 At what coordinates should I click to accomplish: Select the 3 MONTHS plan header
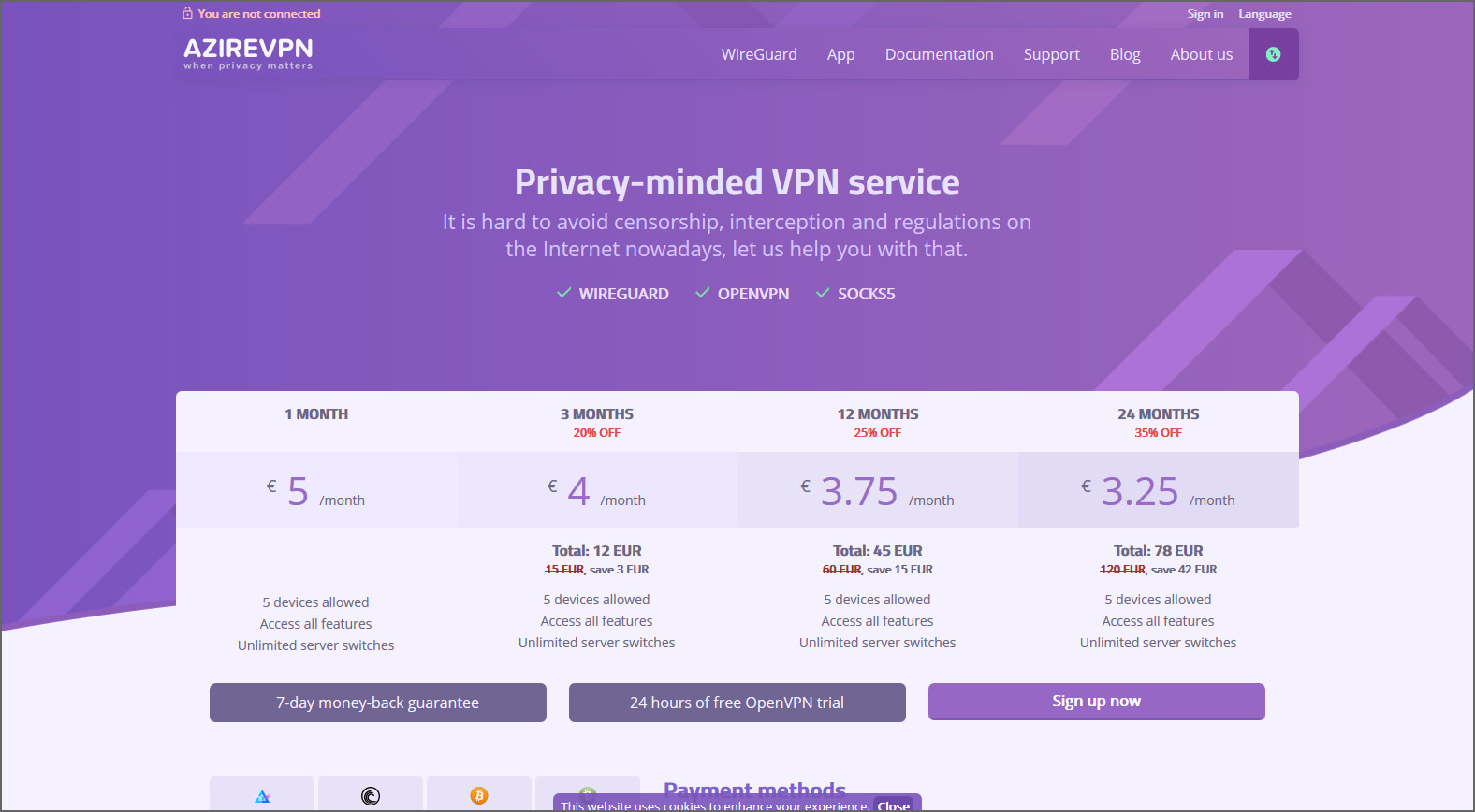597,413
